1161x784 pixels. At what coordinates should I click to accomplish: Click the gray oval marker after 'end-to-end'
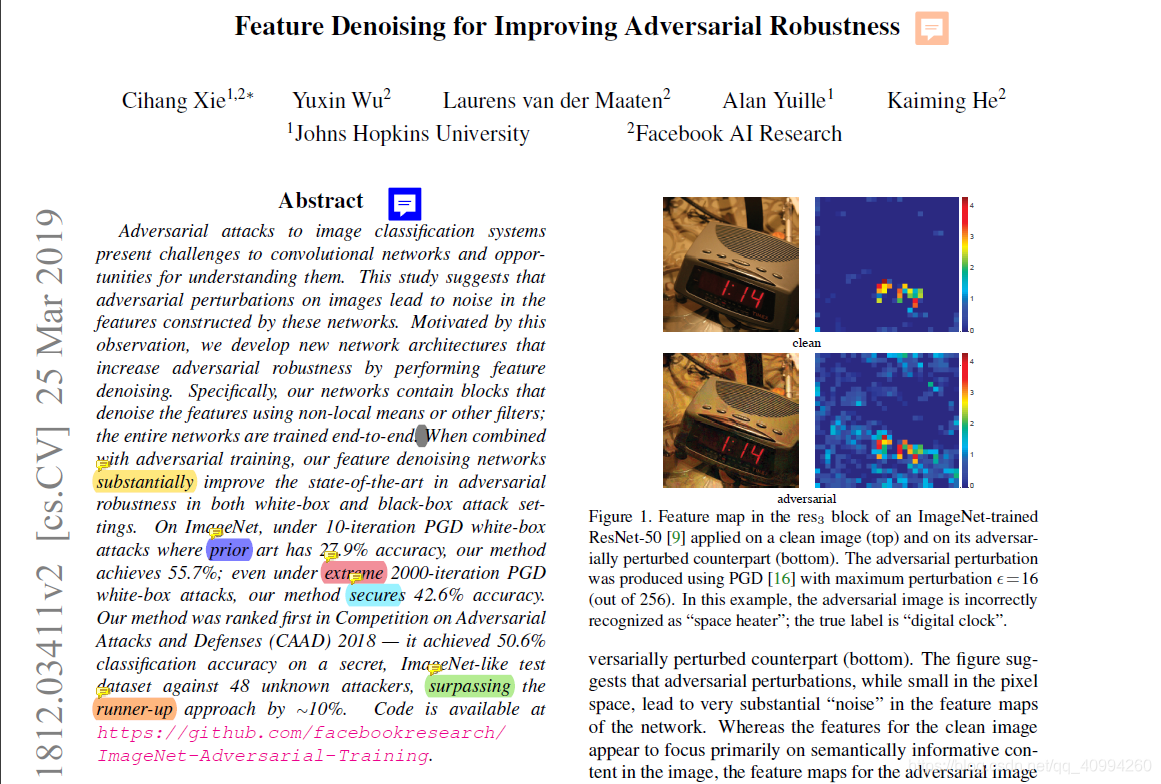(x=421, y=436)
